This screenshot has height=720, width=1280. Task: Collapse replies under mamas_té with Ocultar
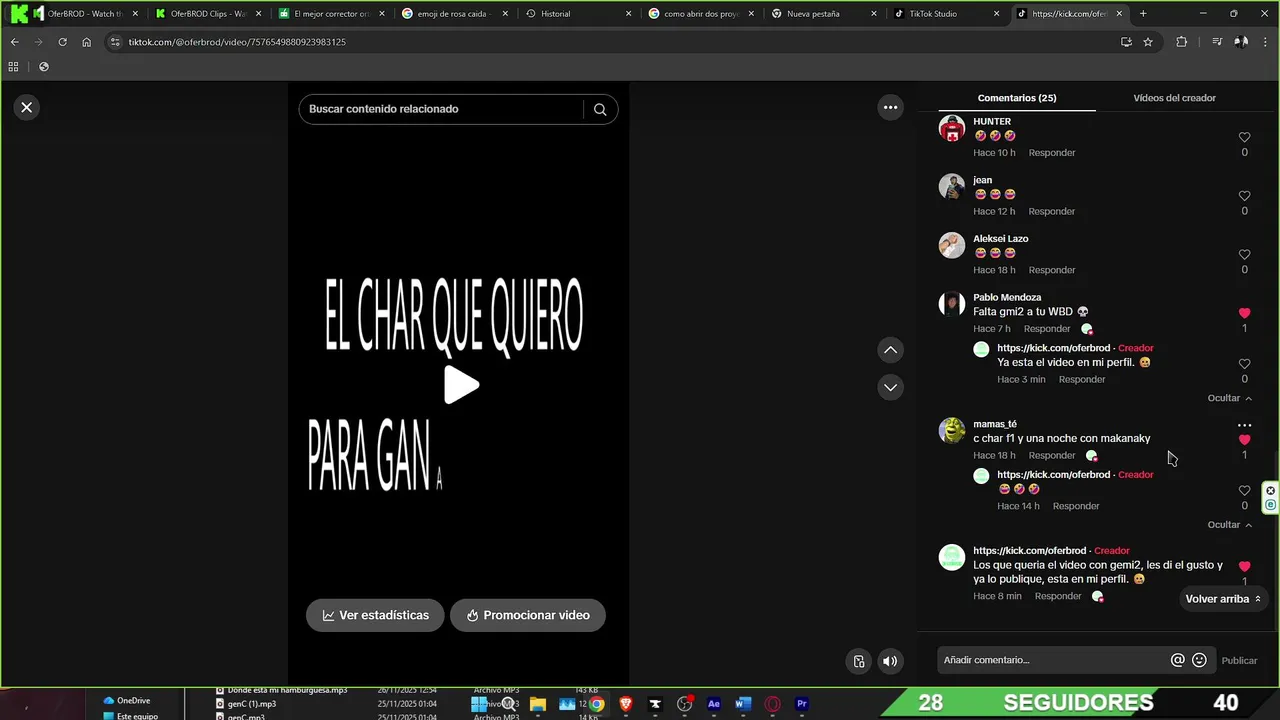click(x=1229, y=525)
